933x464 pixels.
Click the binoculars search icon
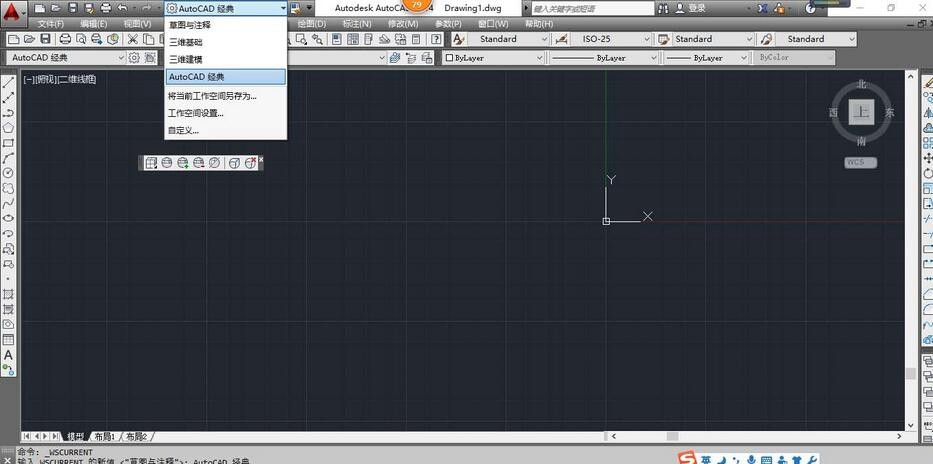pyautogui.click(x=663, y=8)
